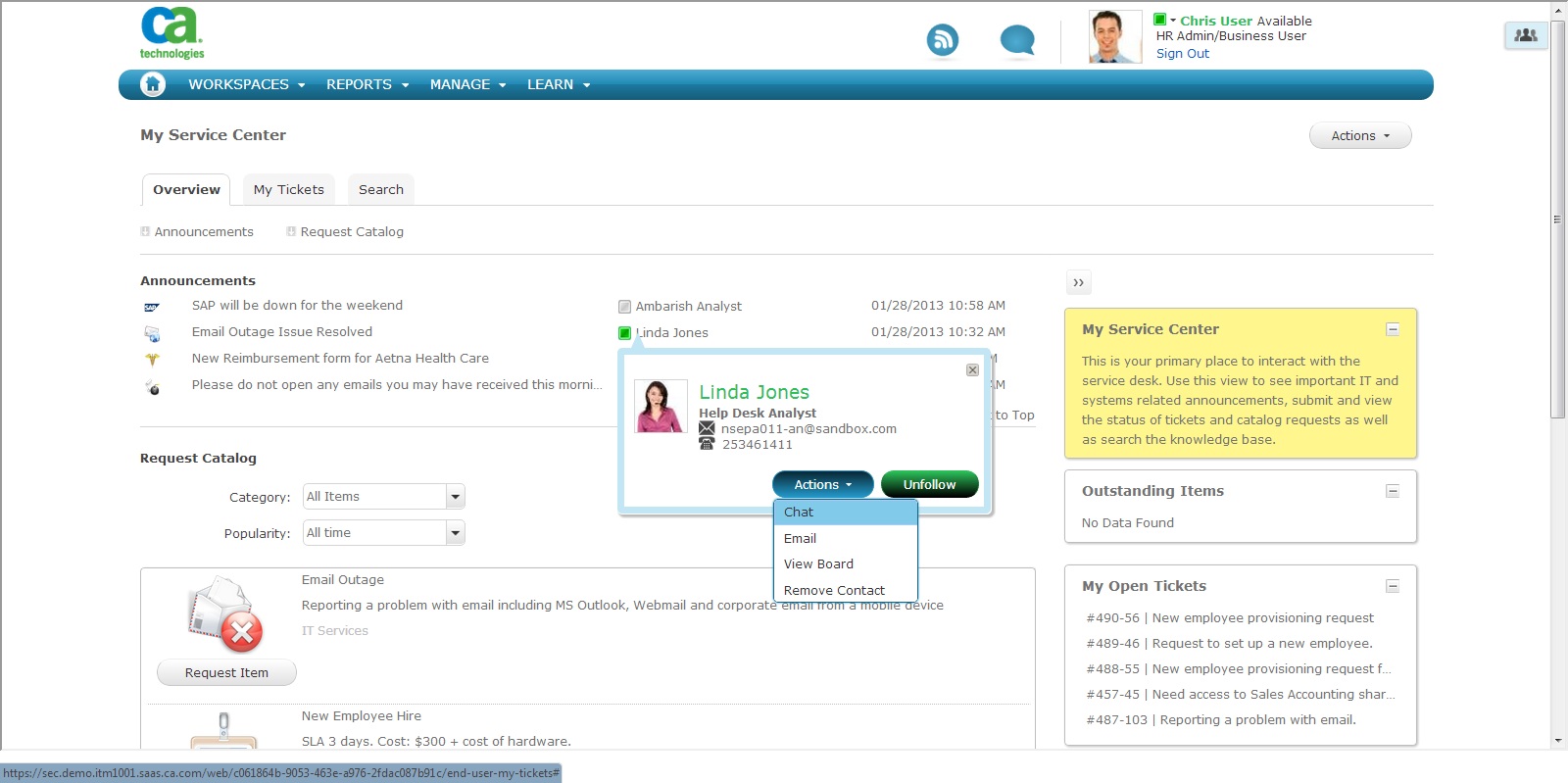Open the MANAGE menu
The width and height of the screenshot is (1568, 783).
coord(467,84)
